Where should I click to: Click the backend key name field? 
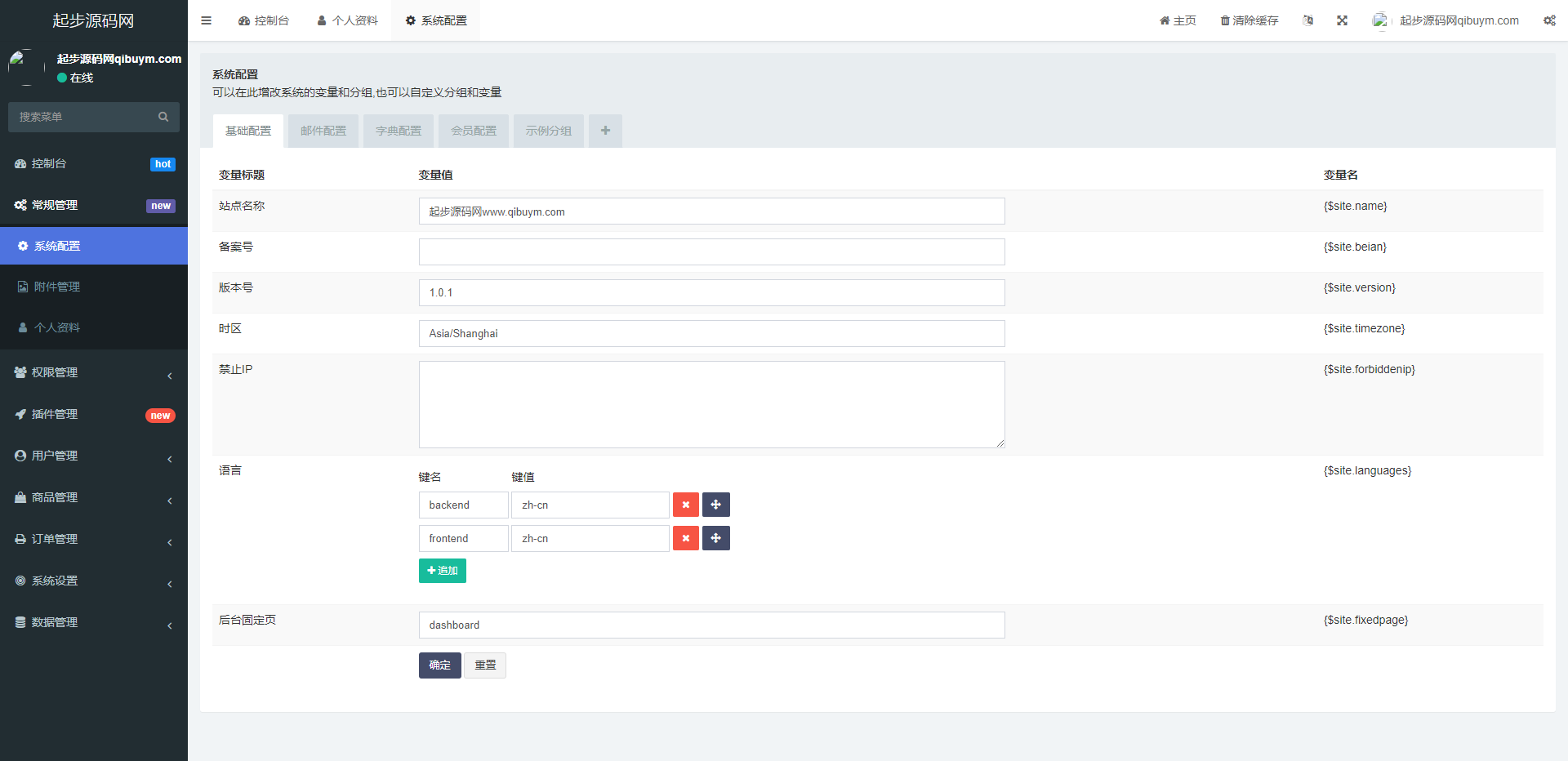click(464, 505)
